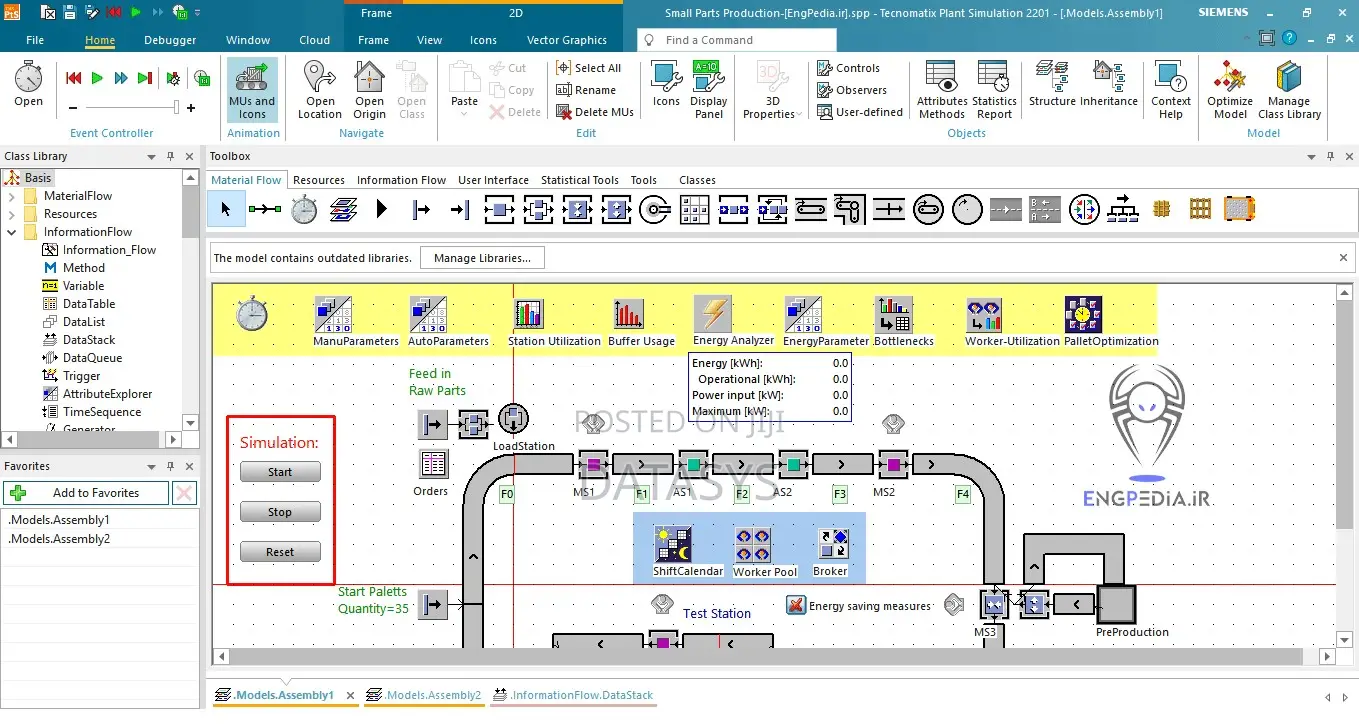Viewport: 1359px width, 728px height.
Task: Collapse the InformationFlow folder
Action: coord(12,232)
